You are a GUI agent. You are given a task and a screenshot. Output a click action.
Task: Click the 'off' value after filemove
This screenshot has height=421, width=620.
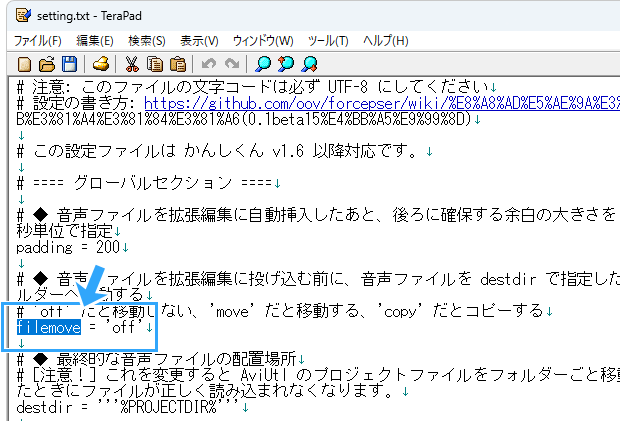point(124,327)
